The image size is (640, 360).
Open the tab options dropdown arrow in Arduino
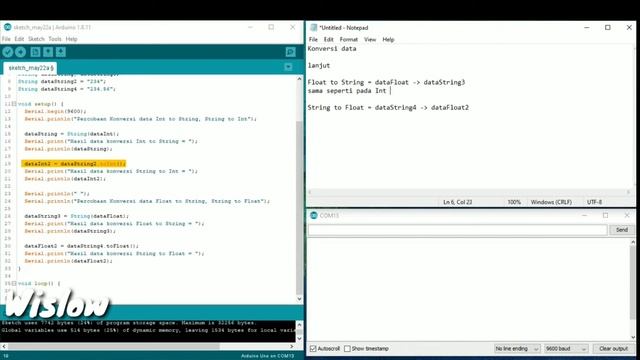click(x=288, y=67)
